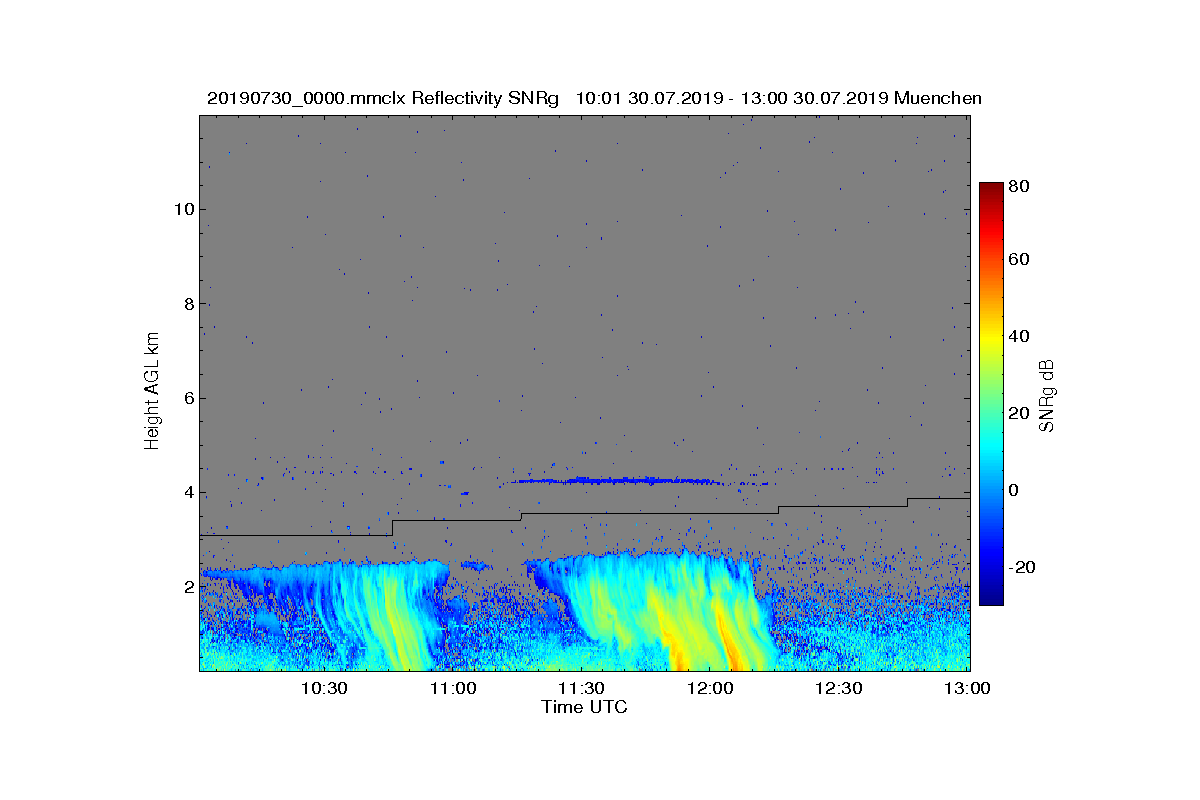Click the thin blue cloud layer near 4 km
1200x800 pixels.
615,481
